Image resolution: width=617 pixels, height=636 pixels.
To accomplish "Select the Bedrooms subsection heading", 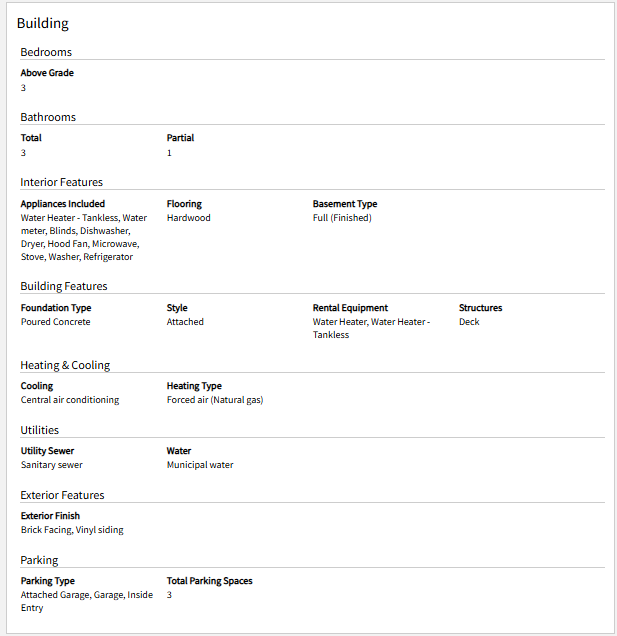I will 46,52.
